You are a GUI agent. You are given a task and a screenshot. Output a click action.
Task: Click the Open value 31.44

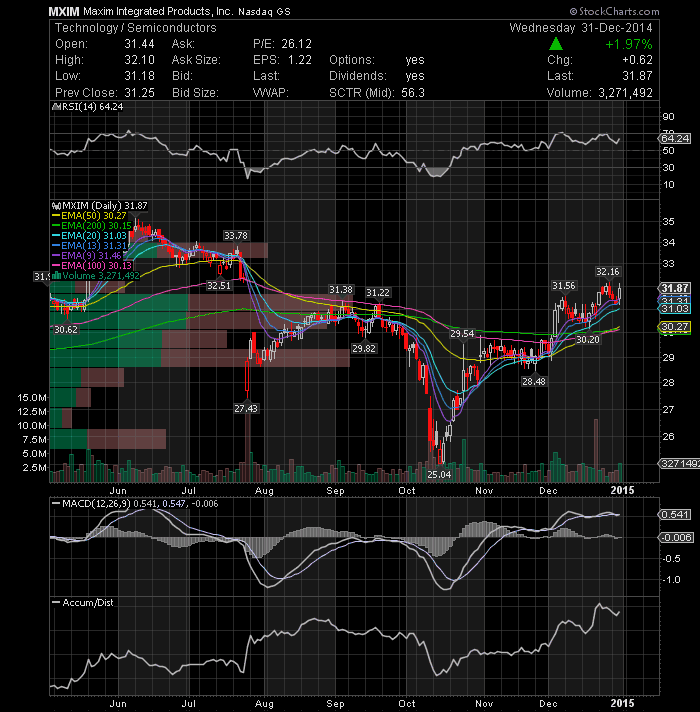[139, 44]
